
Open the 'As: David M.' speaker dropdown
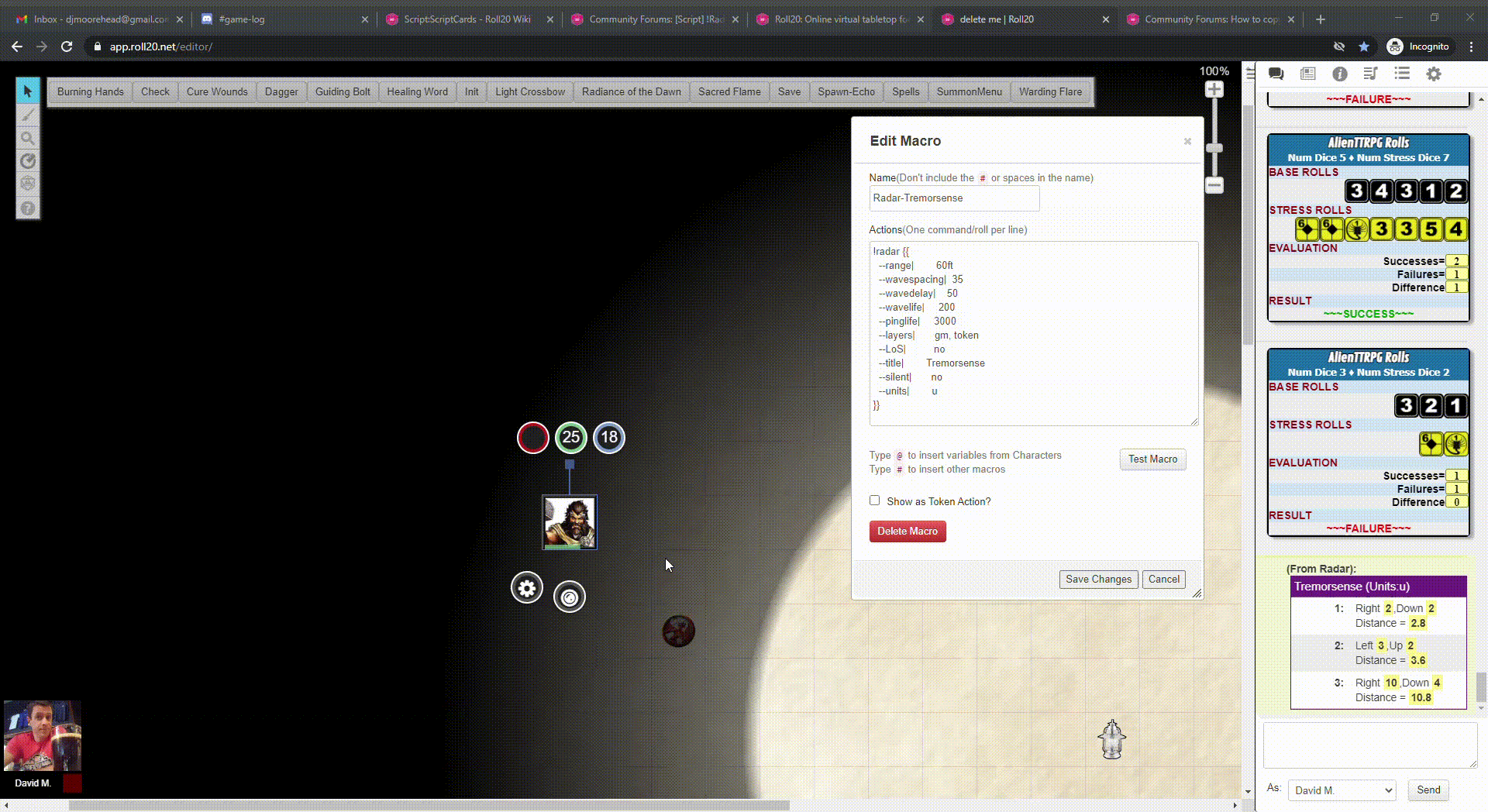[1342, 790]
